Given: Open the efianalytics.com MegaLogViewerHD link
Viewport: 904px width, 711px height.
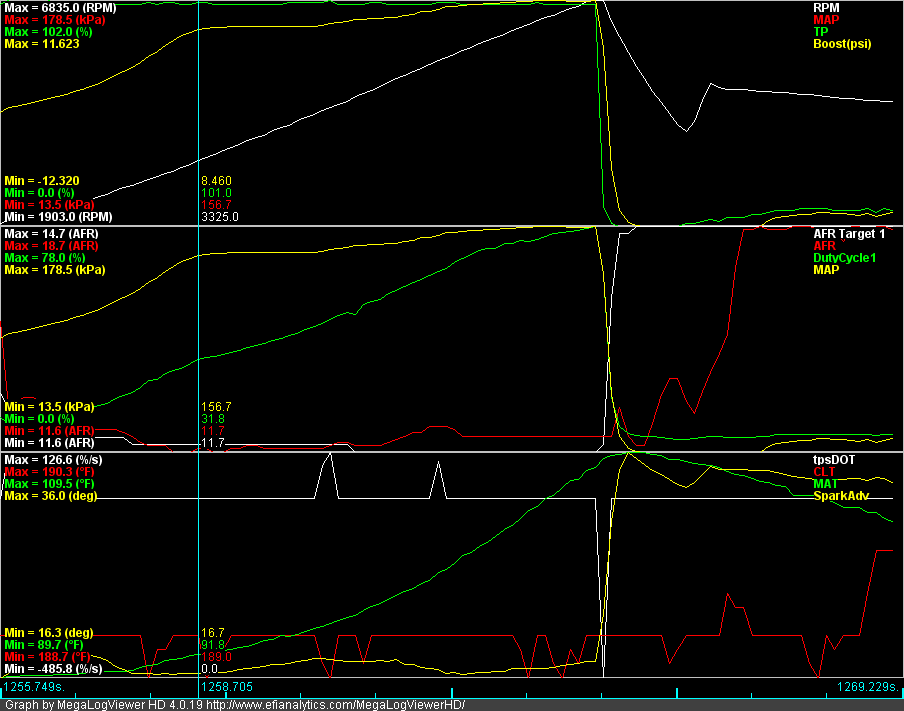Looking at the screenshot, I should pos(336,704).
